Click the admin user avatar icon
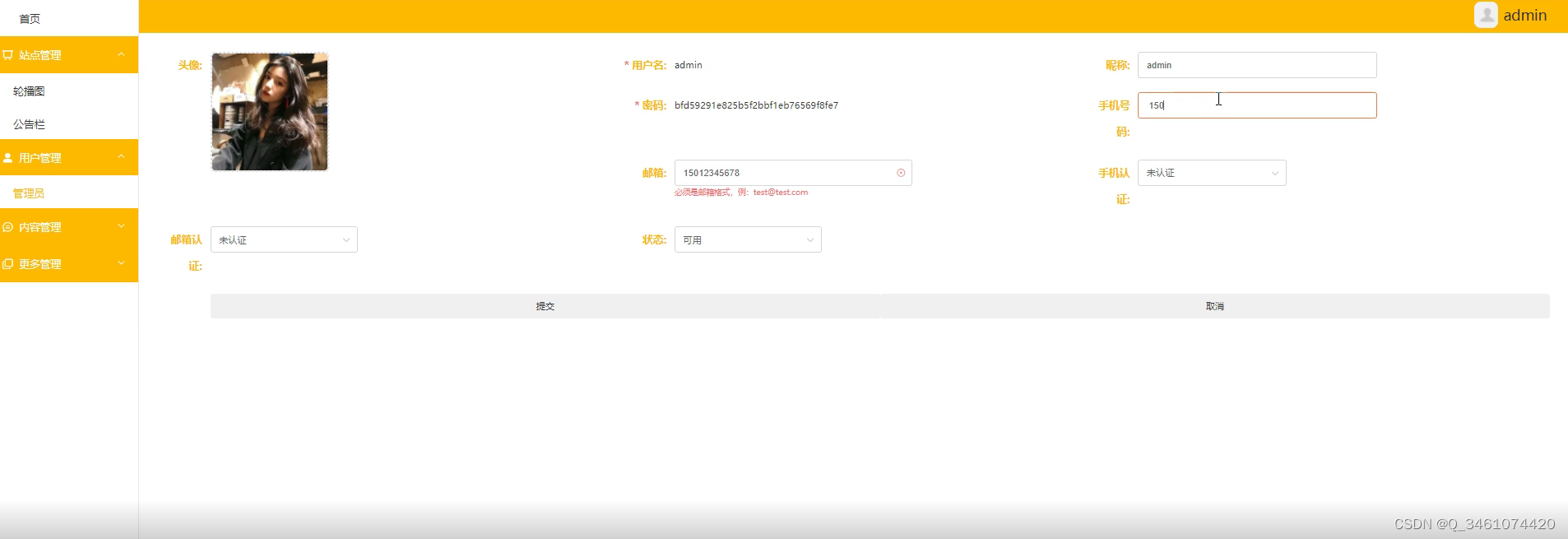1568x539 pixels. pos(1486,15)
